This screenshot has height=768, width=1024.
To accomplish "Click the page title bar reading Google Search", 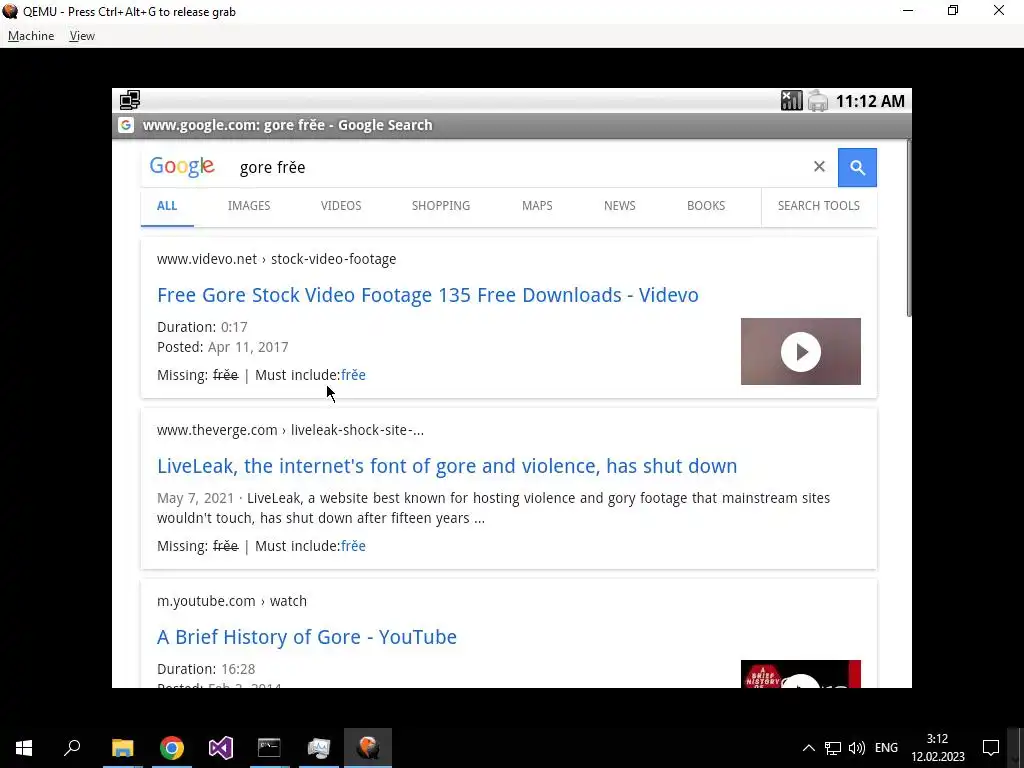I will [x=512, y=125].
